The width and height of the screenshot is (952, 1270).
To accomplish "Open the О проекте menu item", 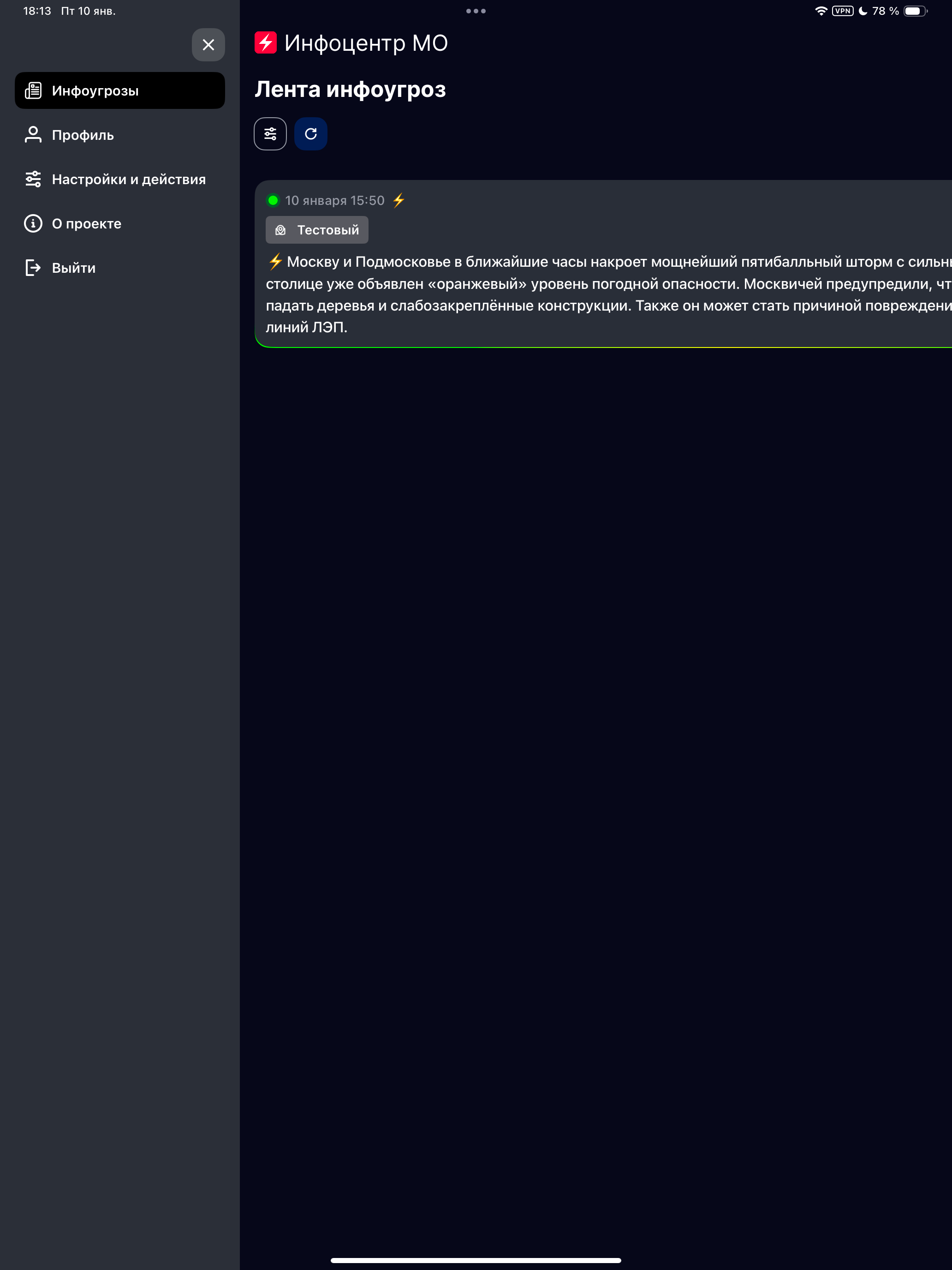I will tap(120, 223).
